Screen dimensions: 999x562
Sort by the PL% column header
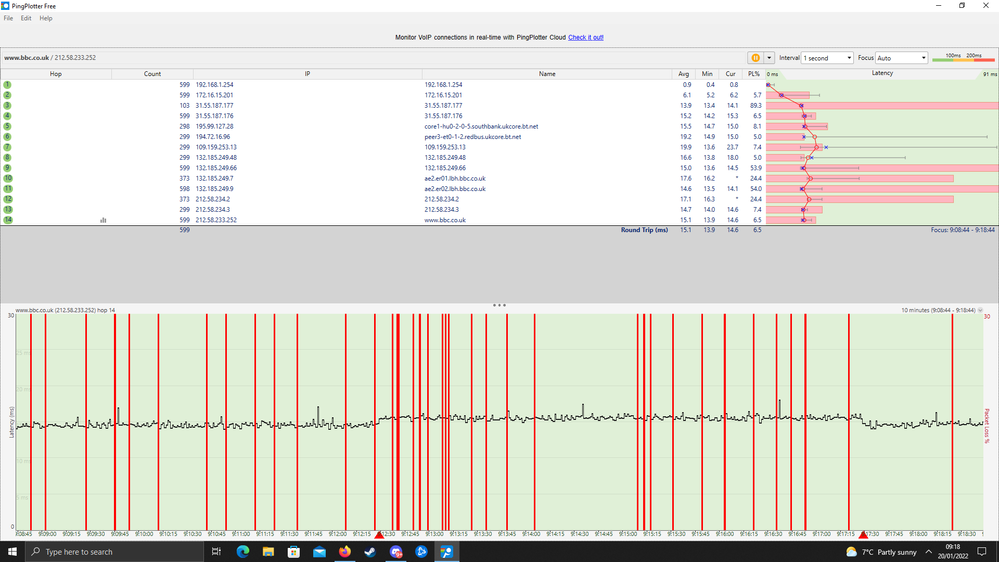coord(753,74)
